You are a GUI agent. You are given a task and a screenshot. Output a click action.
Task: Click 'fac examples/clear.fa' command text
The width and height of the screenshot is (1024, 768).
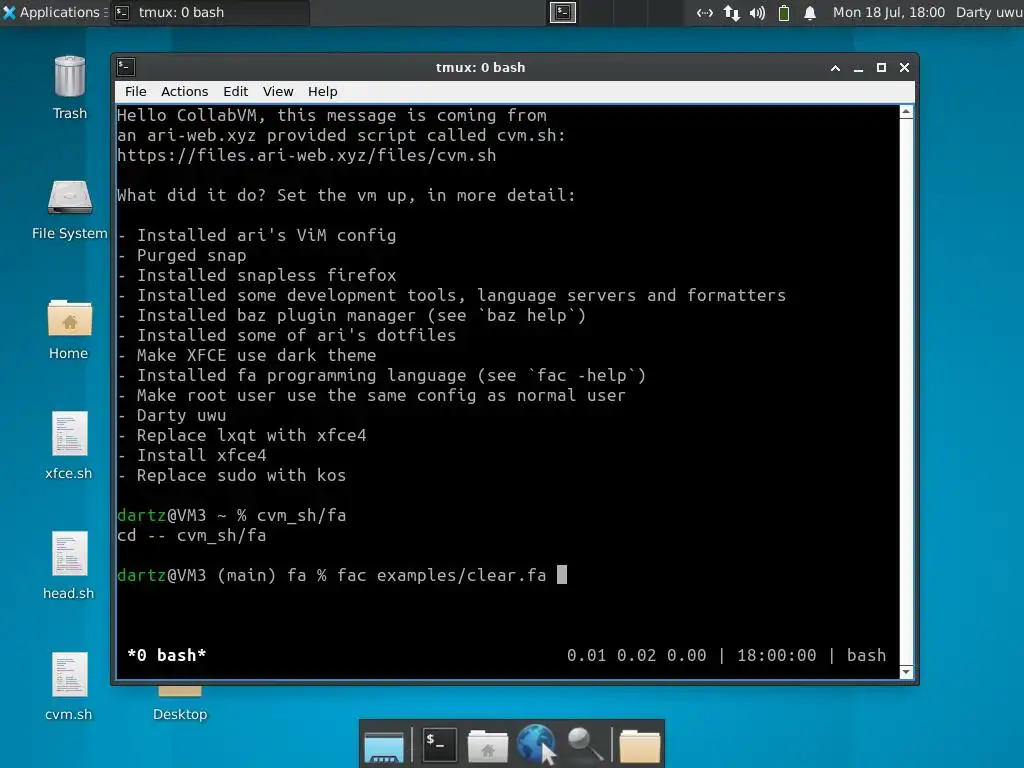click(x=441, y=575)
